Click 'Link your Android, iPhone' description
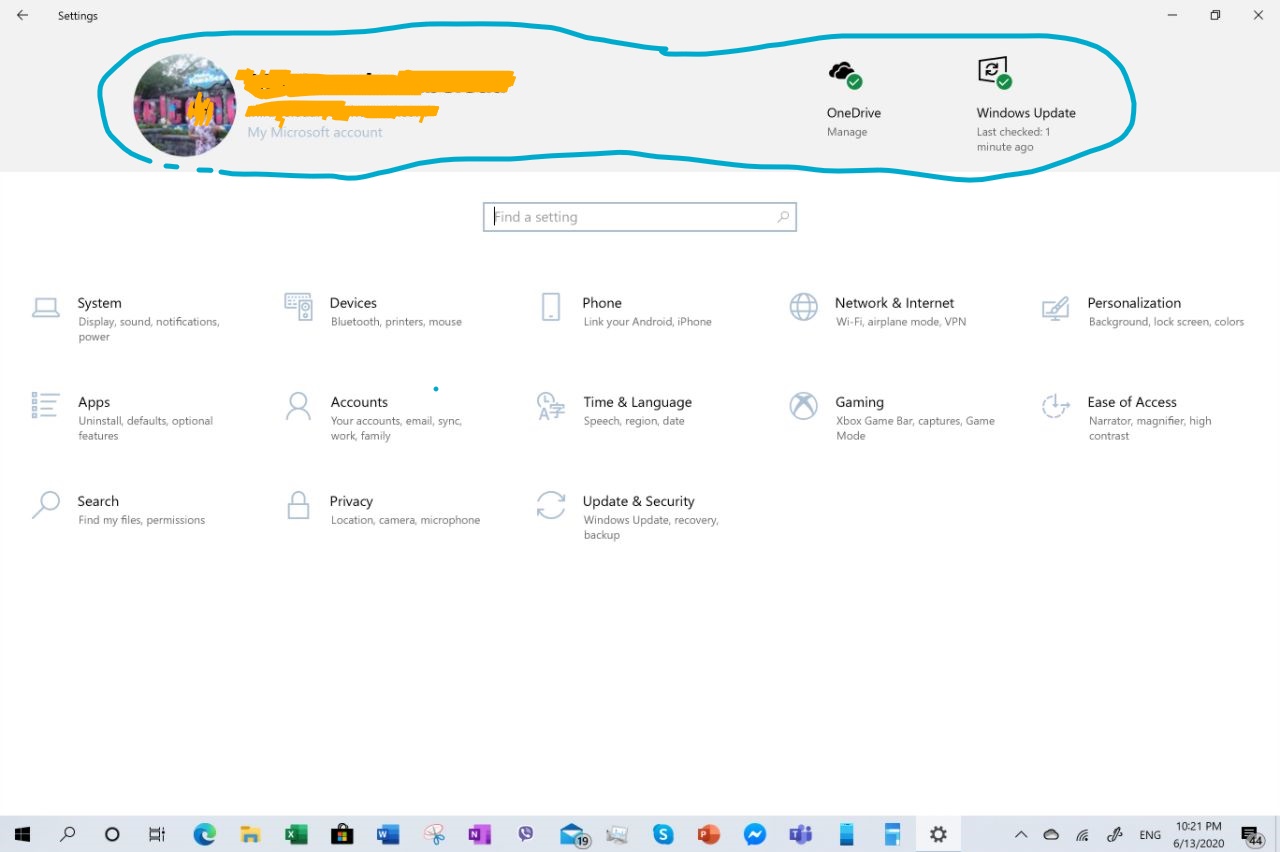The height and width of the screenshot is (852, 1280). tap(648, 322)
